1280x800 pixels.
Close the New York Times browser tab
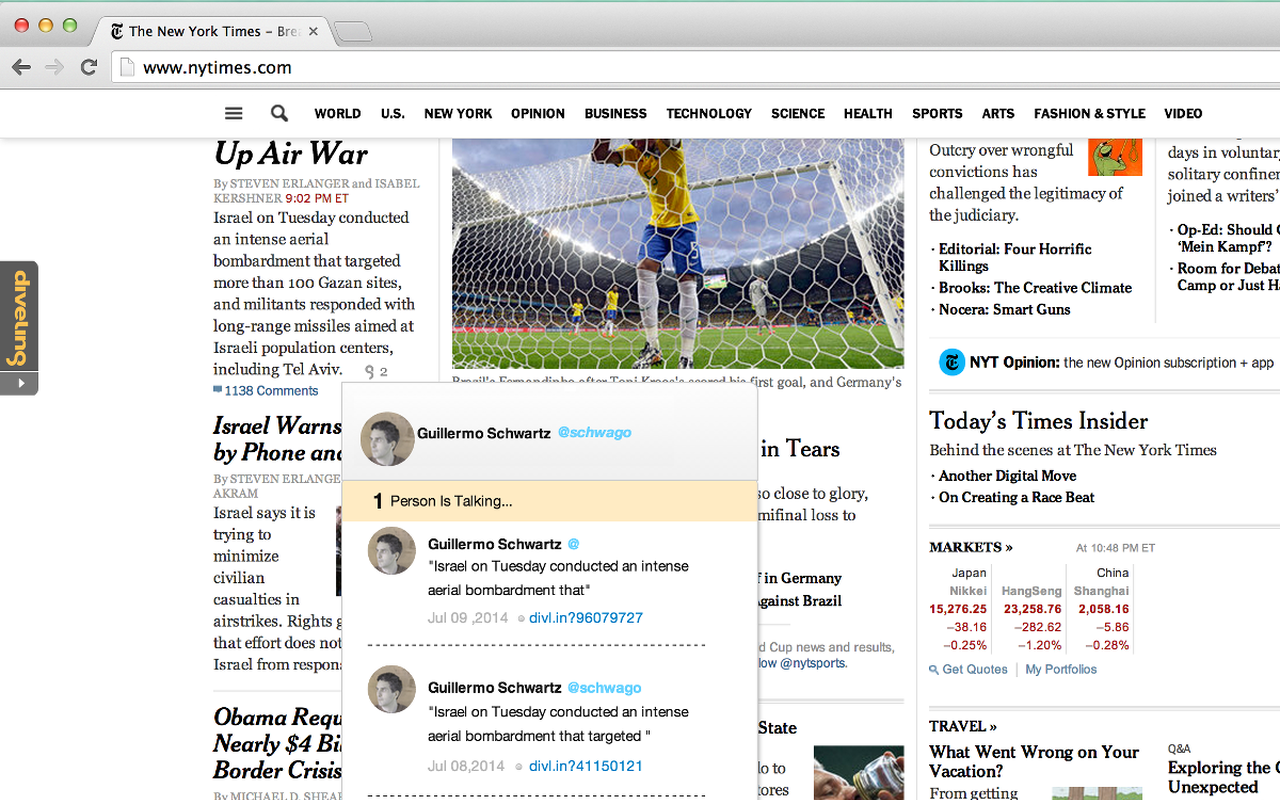(x=313, y=32)
